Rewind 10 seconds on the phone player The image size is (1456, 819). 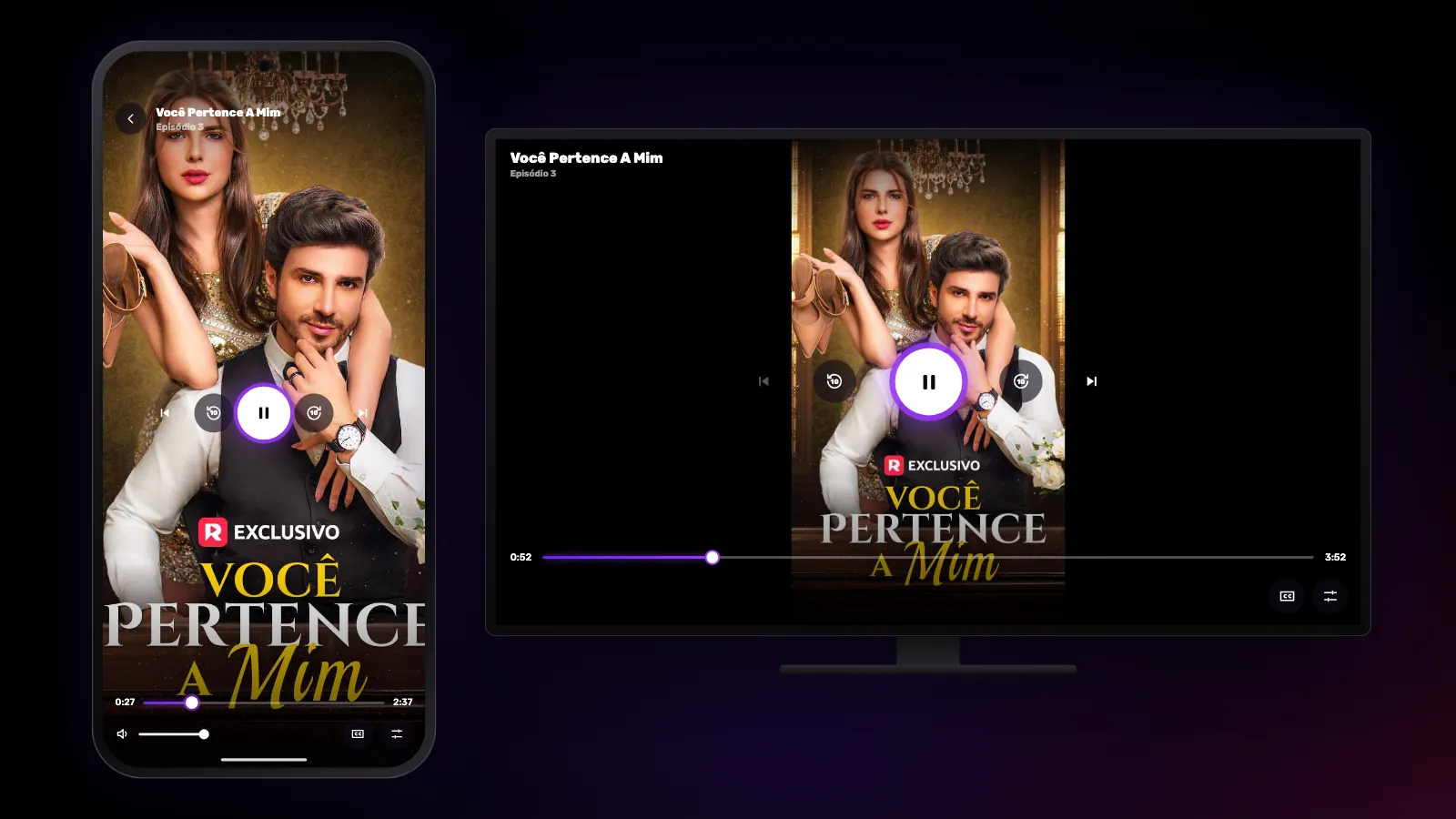pyautogui.click(x=213, y=413)
